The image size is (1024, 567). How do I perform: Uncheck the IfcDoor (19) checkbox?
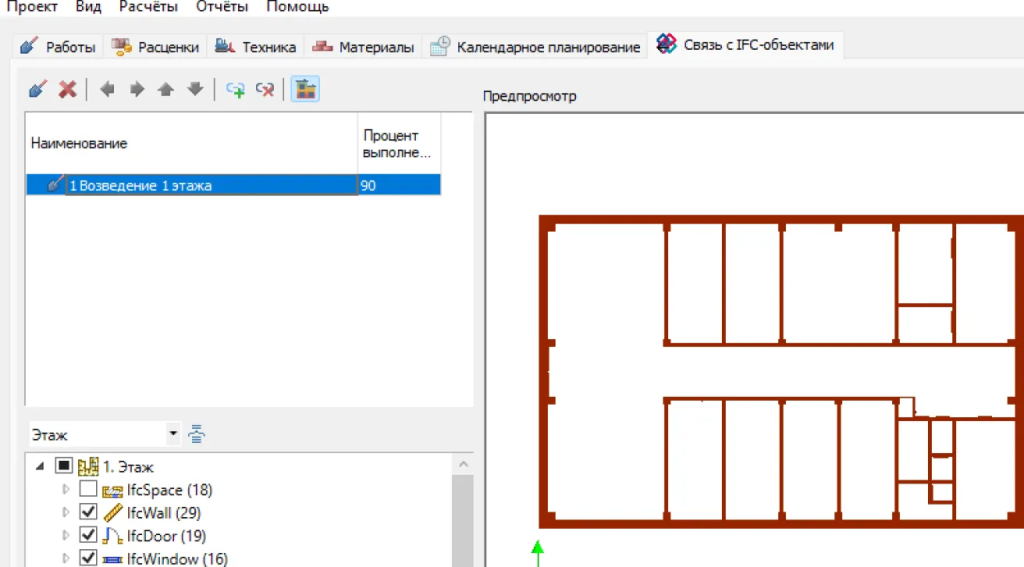pyautogui.click(x=88, y=534)
